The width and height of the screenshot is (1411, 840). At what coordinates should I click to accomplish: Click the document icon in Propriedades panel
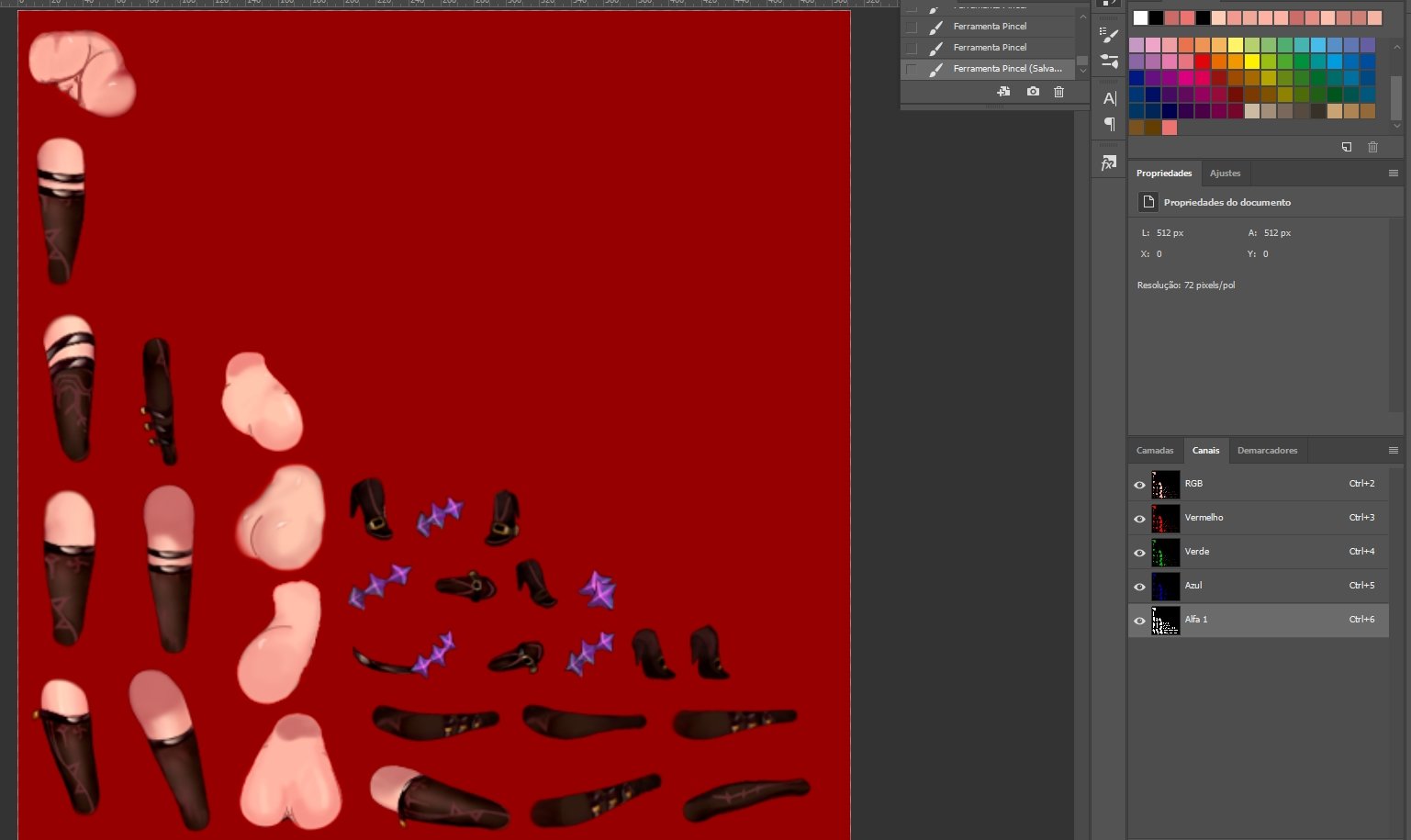pos(1148,202)
